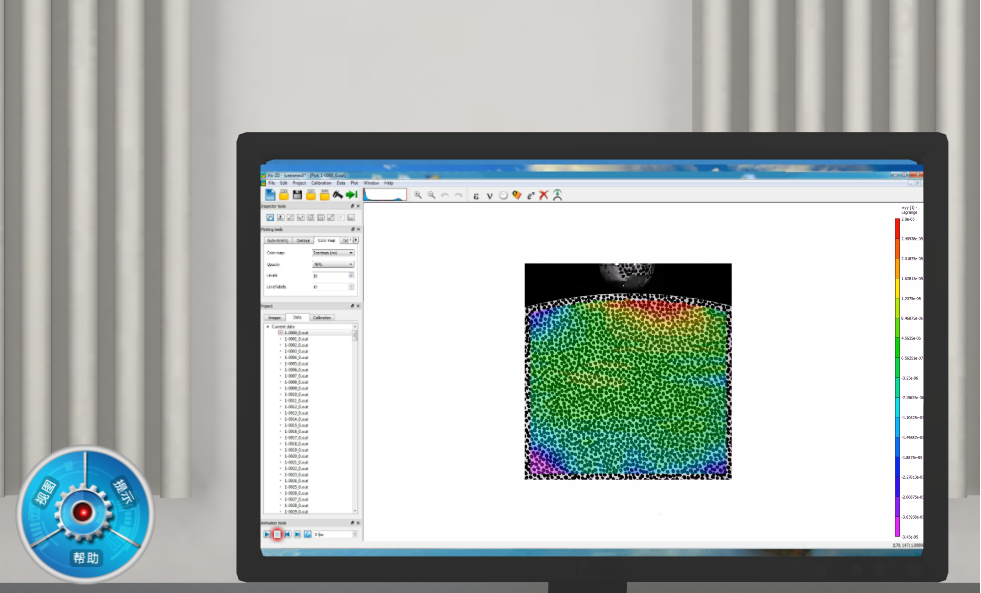Open the Color maps dropdown
This screenshot has width=981, height=593.
(x=333, y=253)
